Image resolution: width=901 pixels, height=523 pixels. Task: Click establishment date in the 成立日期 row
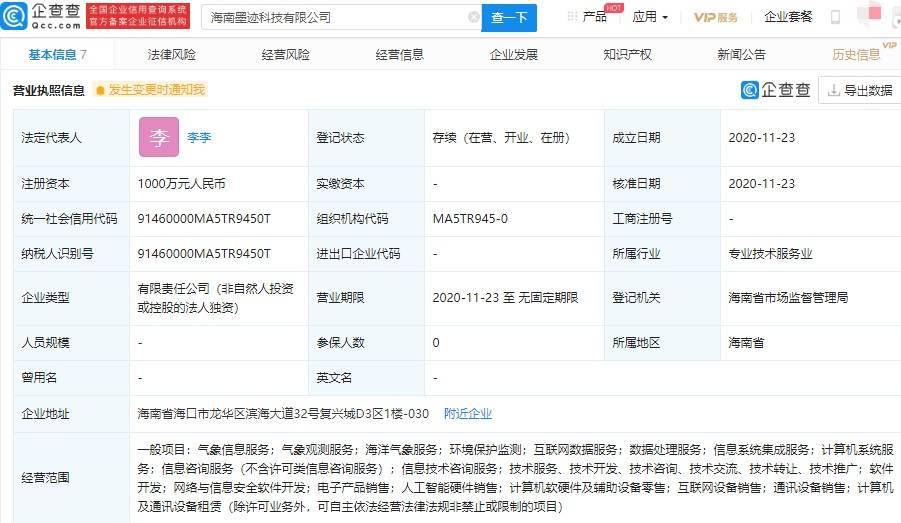[x=761, y=137]
